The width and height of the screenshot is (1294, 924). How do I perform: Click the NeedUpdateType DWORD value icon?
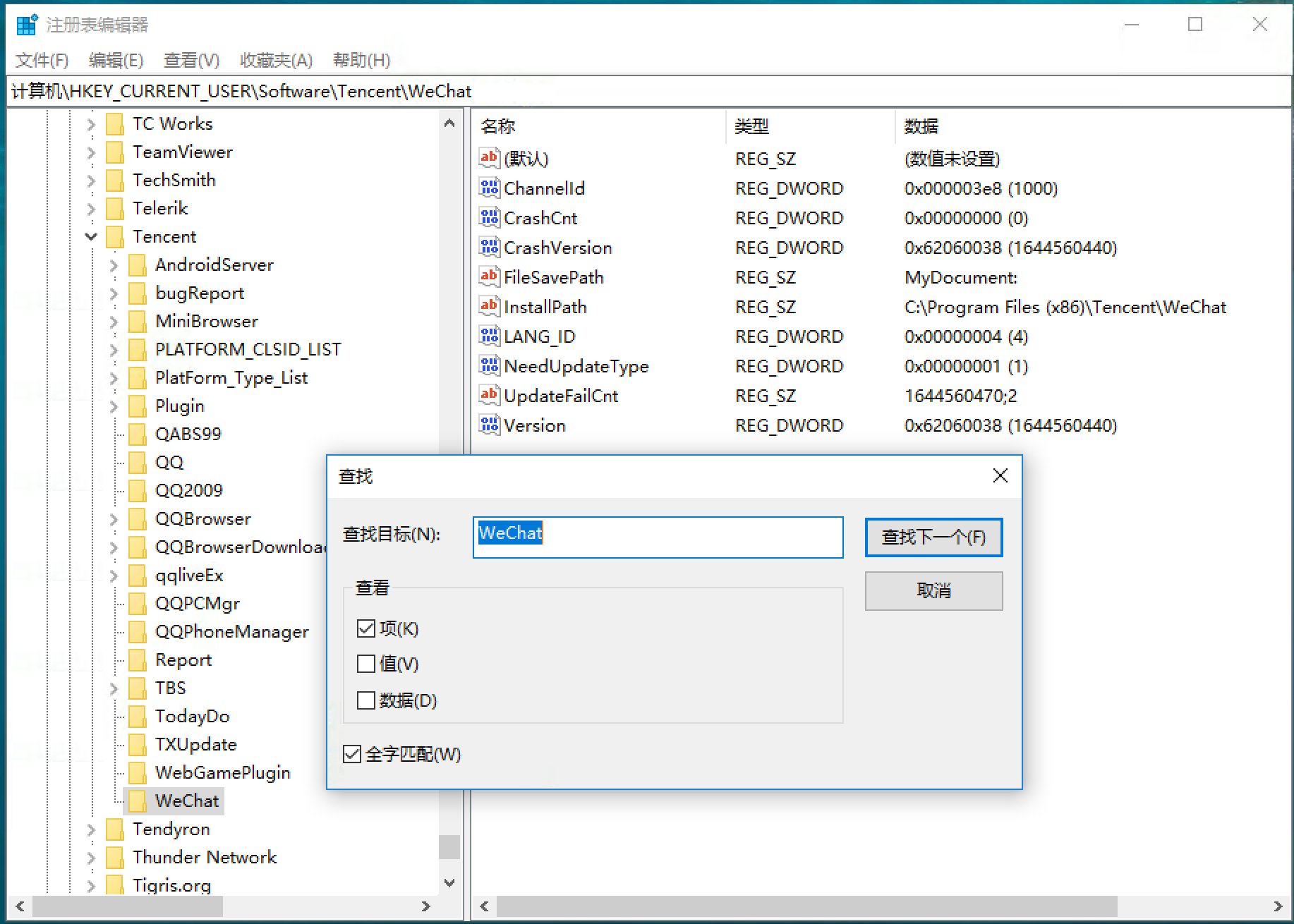pyautogui.click(x=489, y=365)
